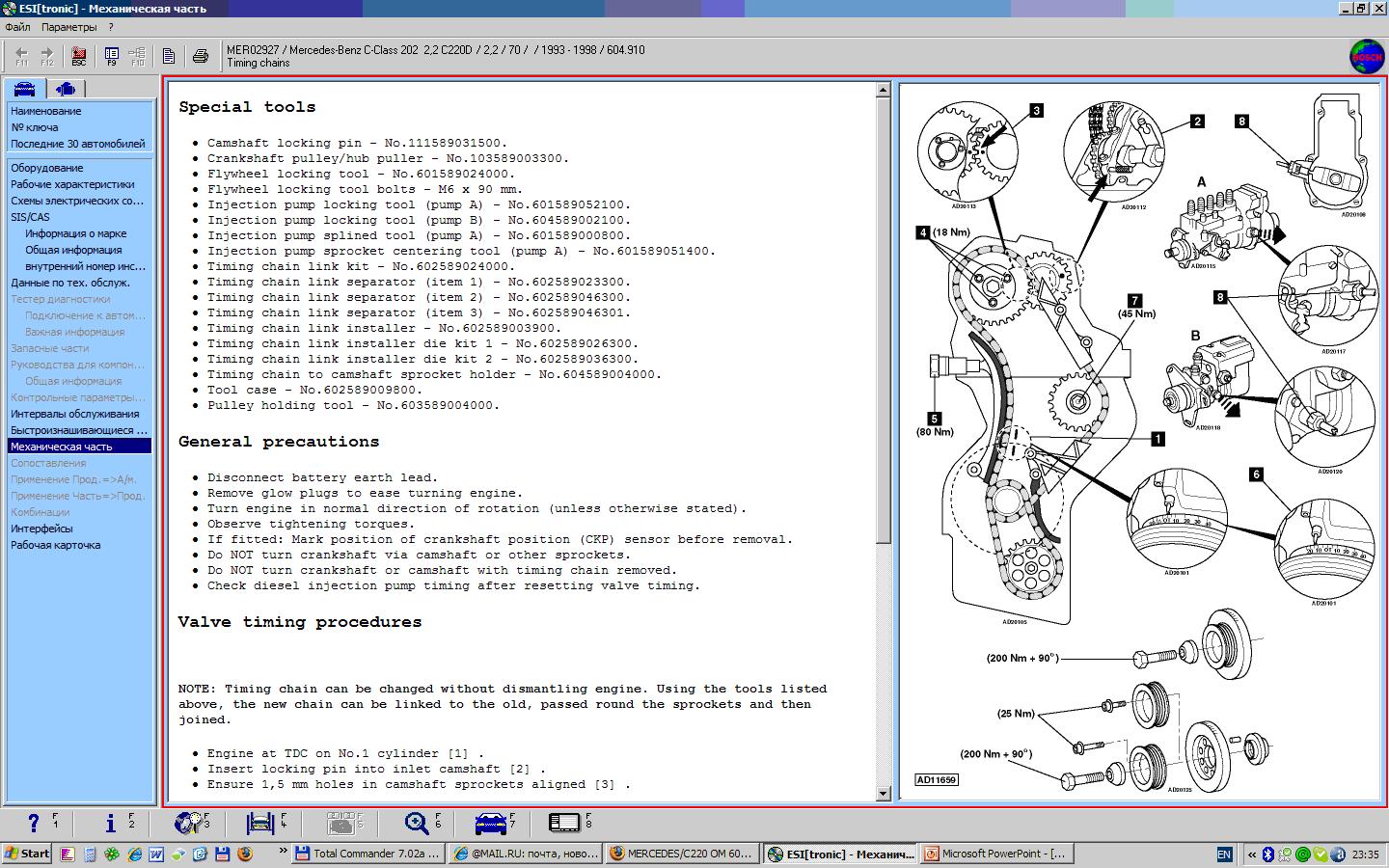Open the Параметры menu
1389x868 pixels.
tap(69, 27)
